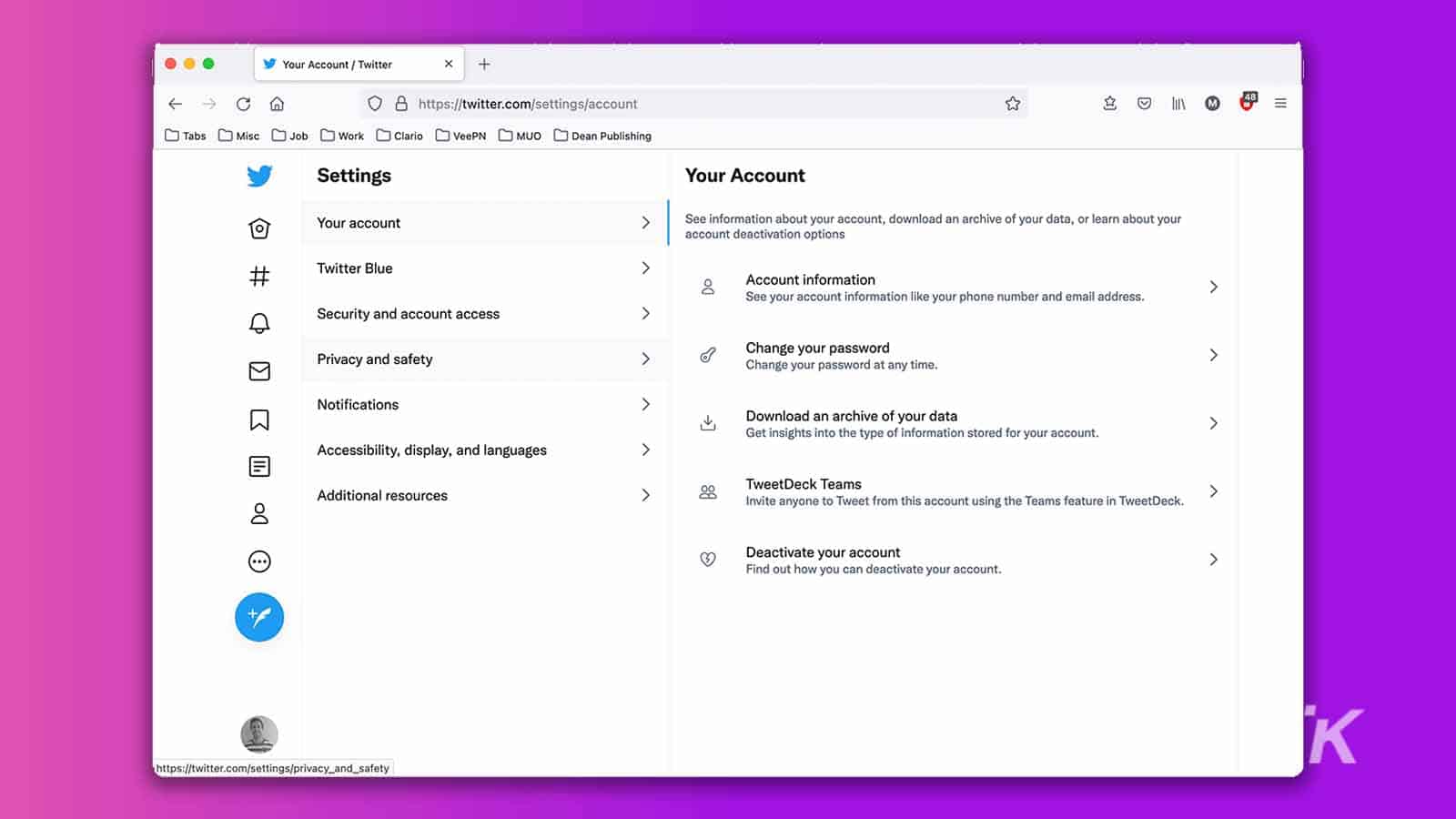Screen dimensions: 1456x819
Task: Open the Dean Publishing bookmarks folder
Action: pos(602,136)
